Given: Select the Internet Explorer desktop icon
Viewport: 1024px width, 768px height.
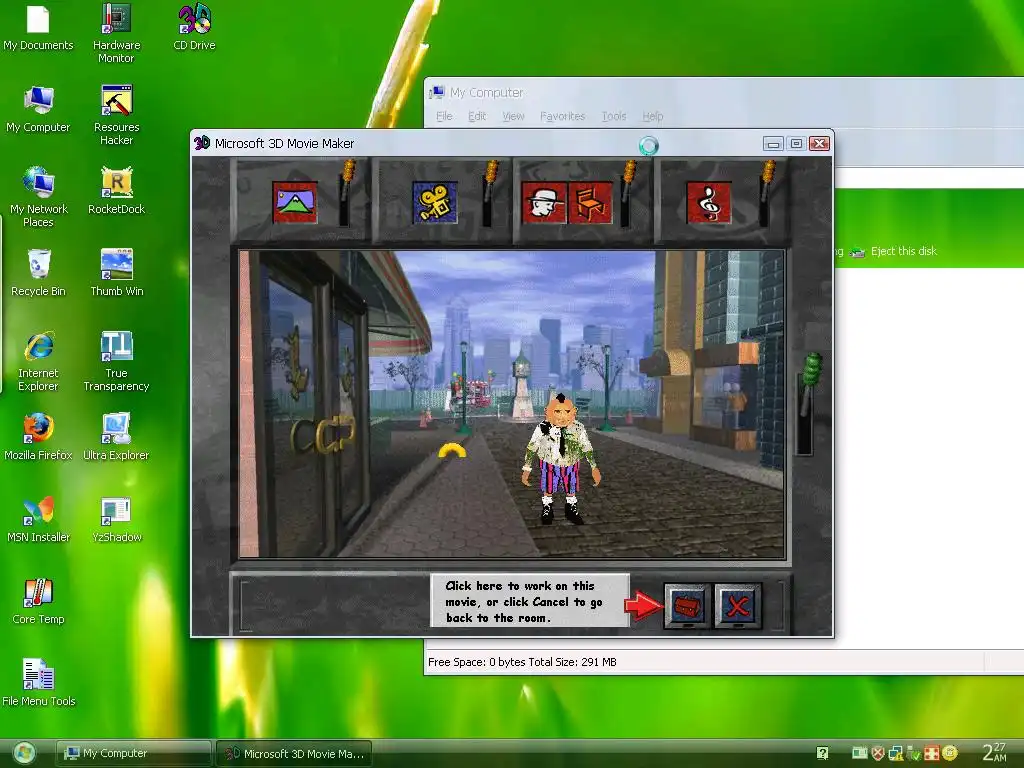Looking at the screenshot, I should coord(38,362).
